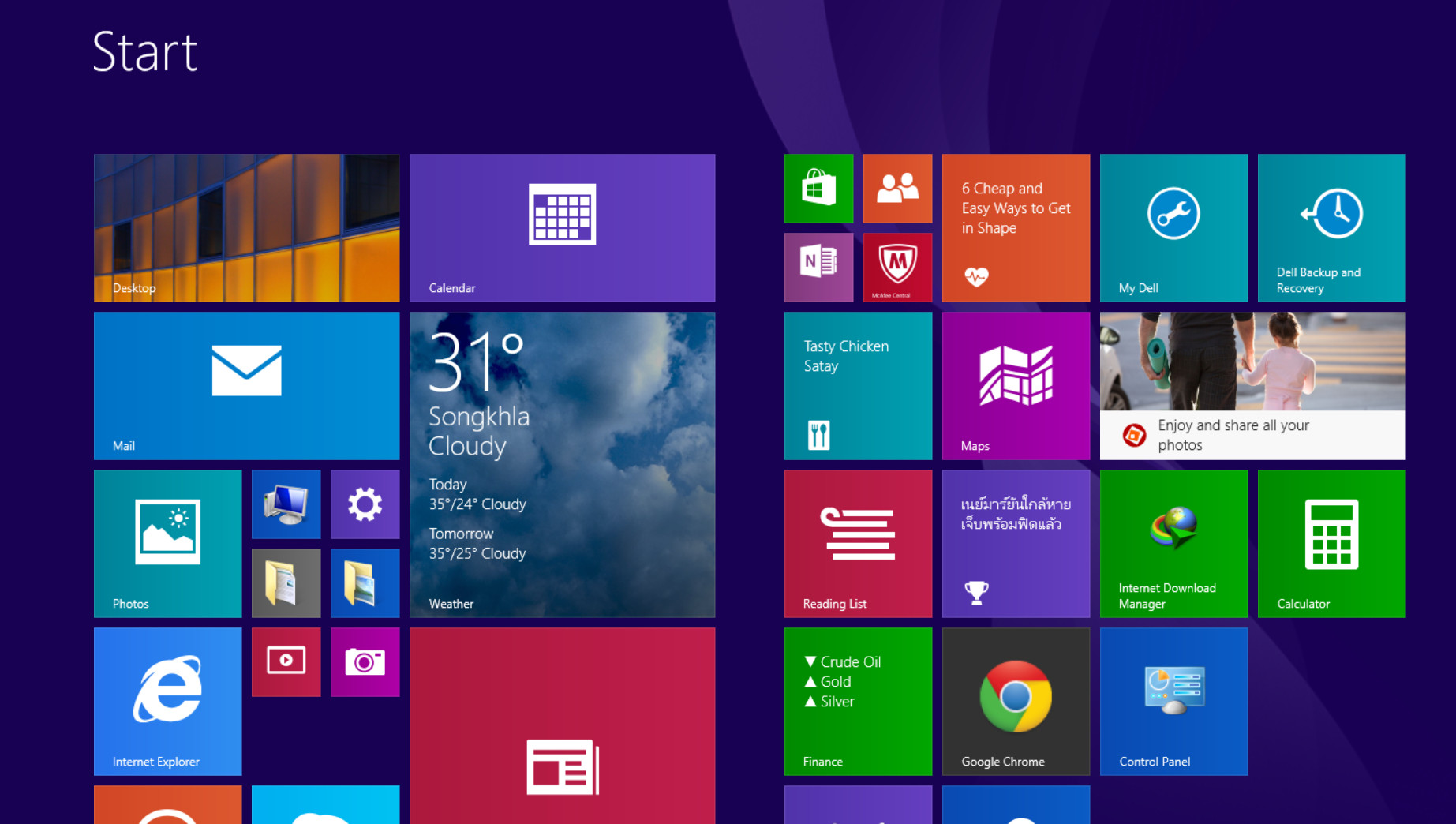This screenshot has height=824, width=1456.
Task: Launch the Mail tile
Action: point(246,385)
